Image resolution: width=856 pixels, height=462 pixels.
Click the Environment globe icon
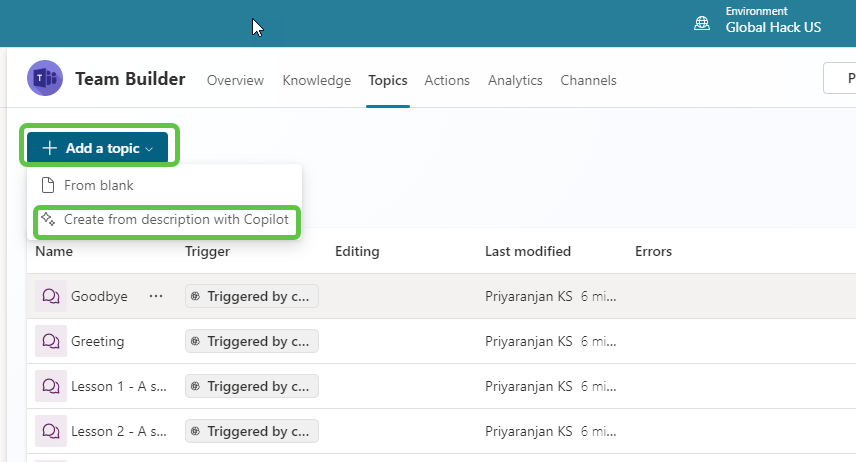[x=703, y=22]
